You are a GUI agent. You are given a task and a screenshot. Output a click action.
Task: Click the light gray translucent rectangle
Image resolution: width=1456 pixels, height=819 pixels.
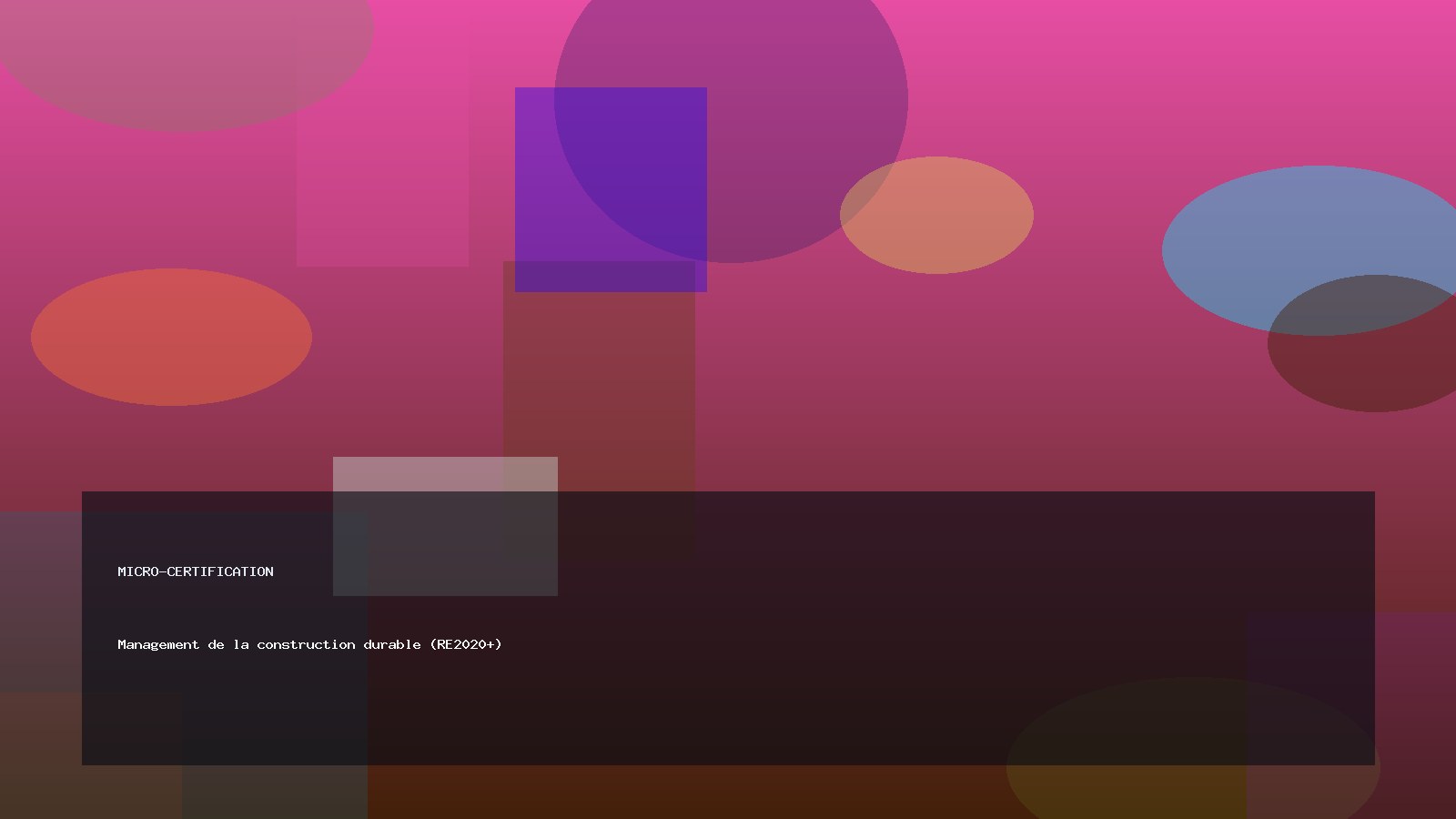pos(445,473)
